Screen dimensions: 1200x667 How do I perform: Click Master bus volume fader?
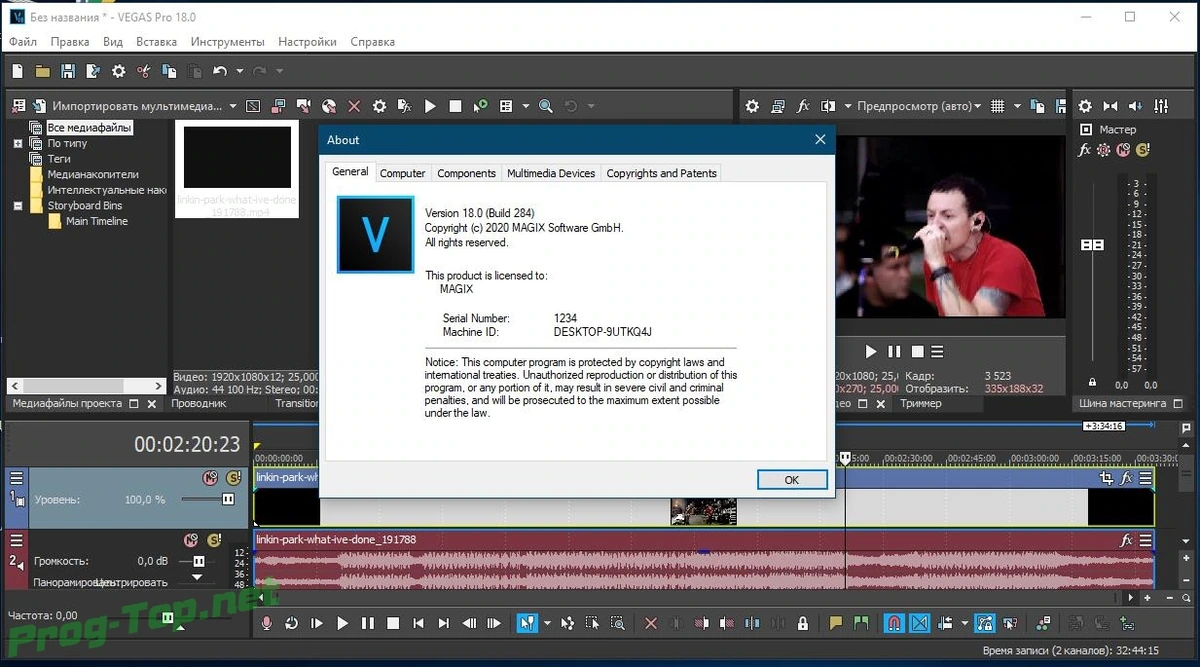point(1092,245)
